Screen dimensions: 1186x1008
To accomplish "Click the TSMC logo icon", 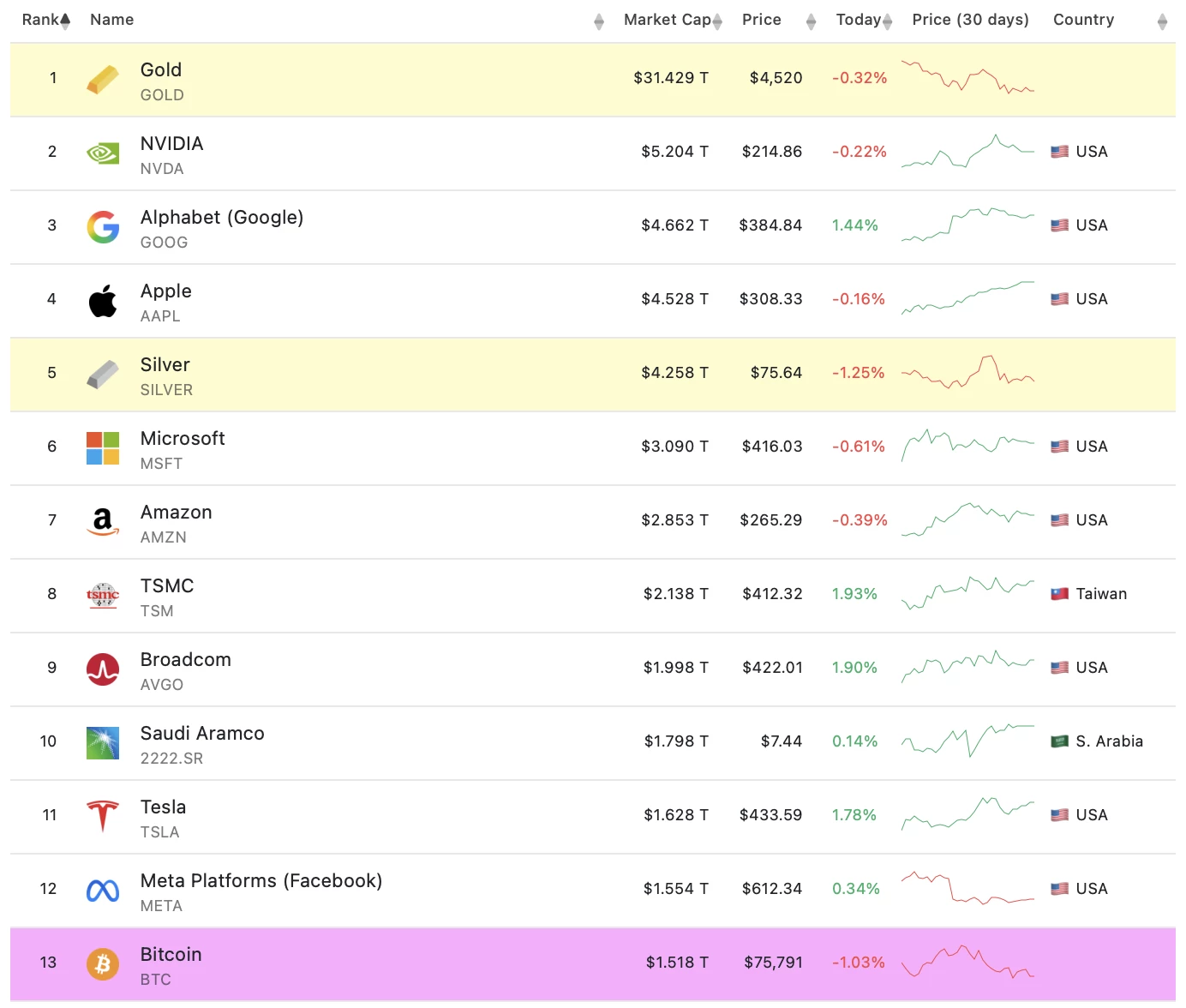I will click(103, 595).
